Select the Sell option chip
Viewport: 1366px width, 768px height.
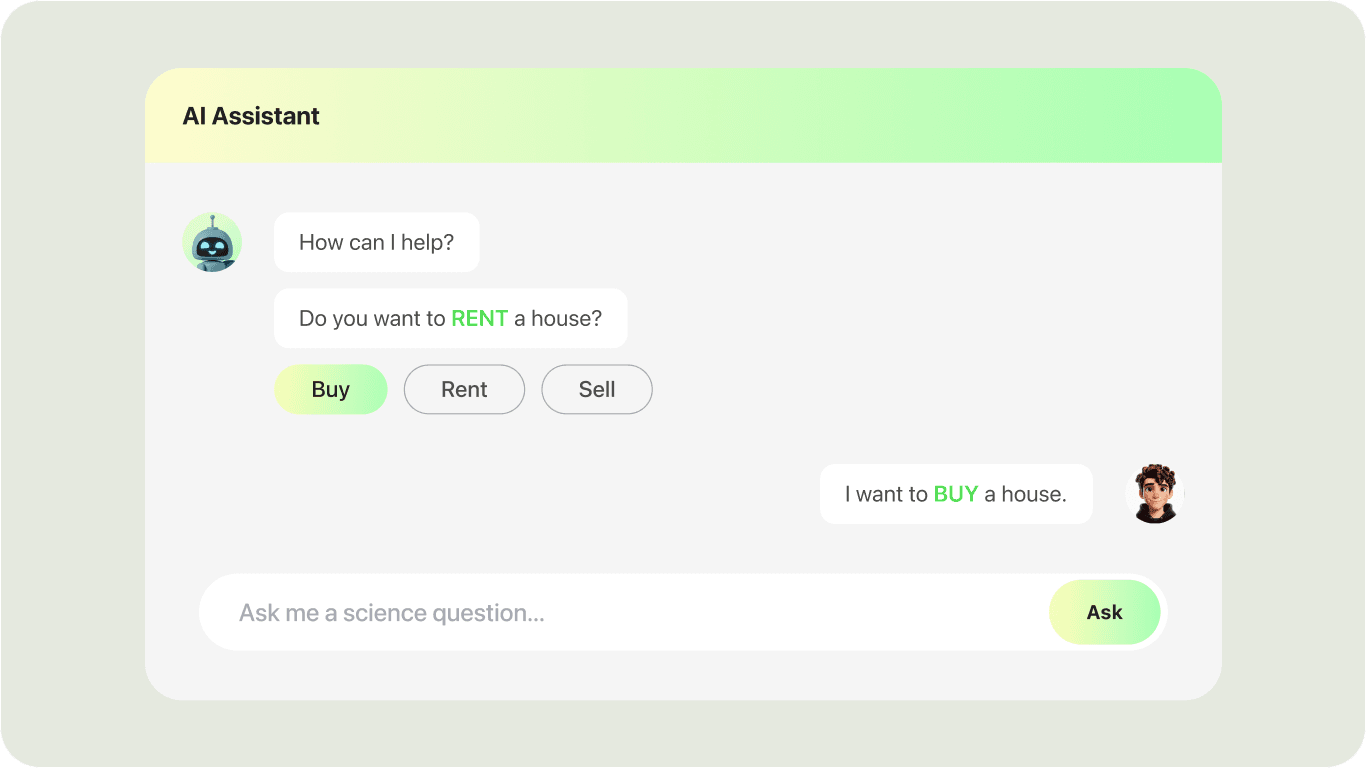[596, 389]
